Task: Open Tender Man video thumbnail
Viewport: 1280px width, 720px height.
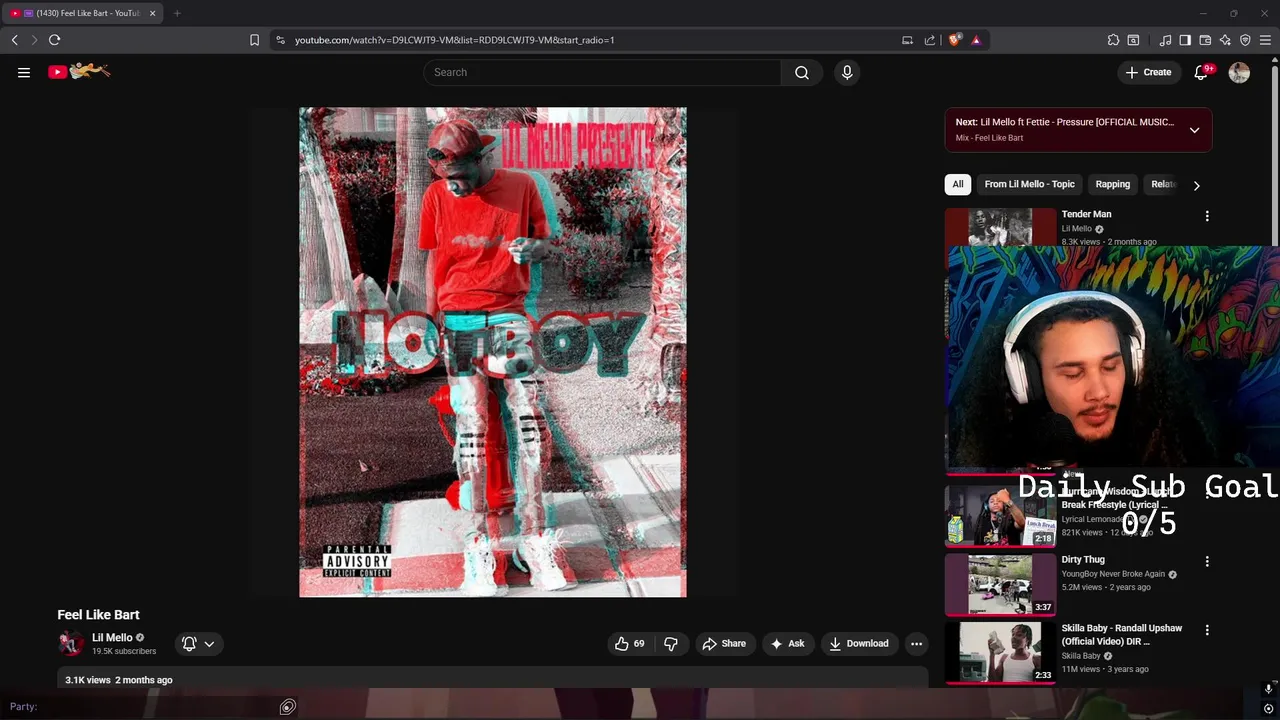Action: [1000, 227]
